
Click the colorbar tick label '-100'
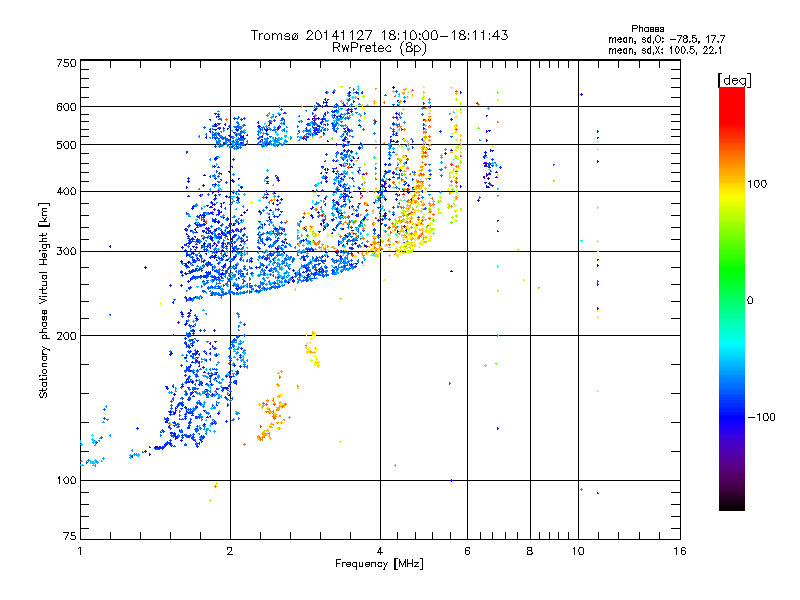(761, 417)
